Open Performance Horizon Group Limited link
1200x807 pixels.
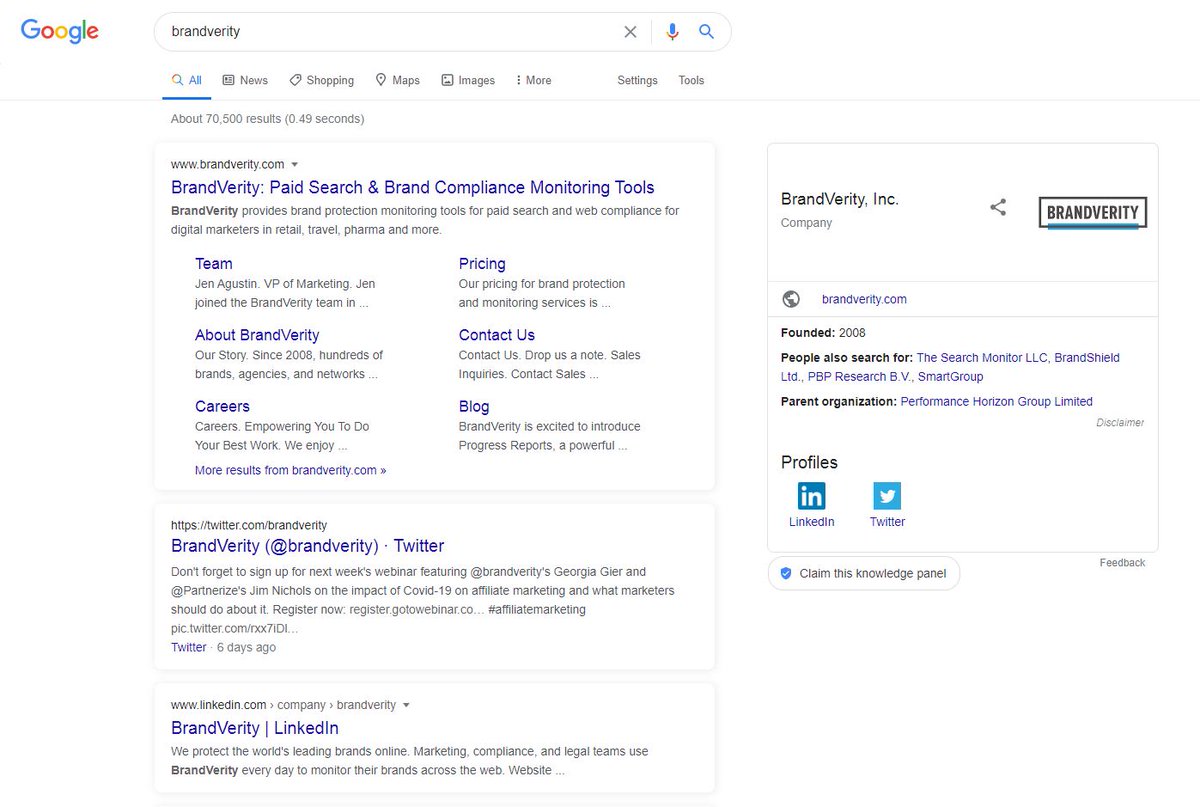(x=996, y=401)
